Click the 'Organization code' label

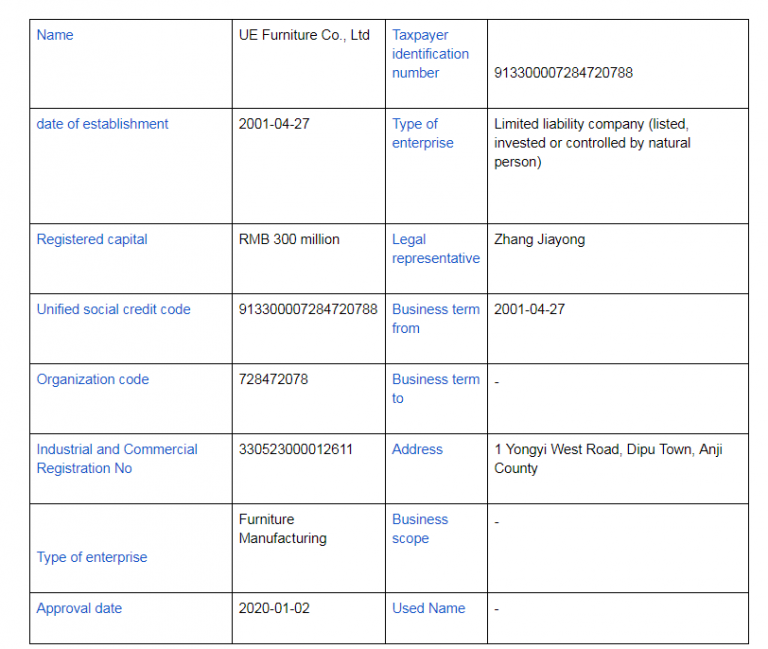[x=93, y=380]
